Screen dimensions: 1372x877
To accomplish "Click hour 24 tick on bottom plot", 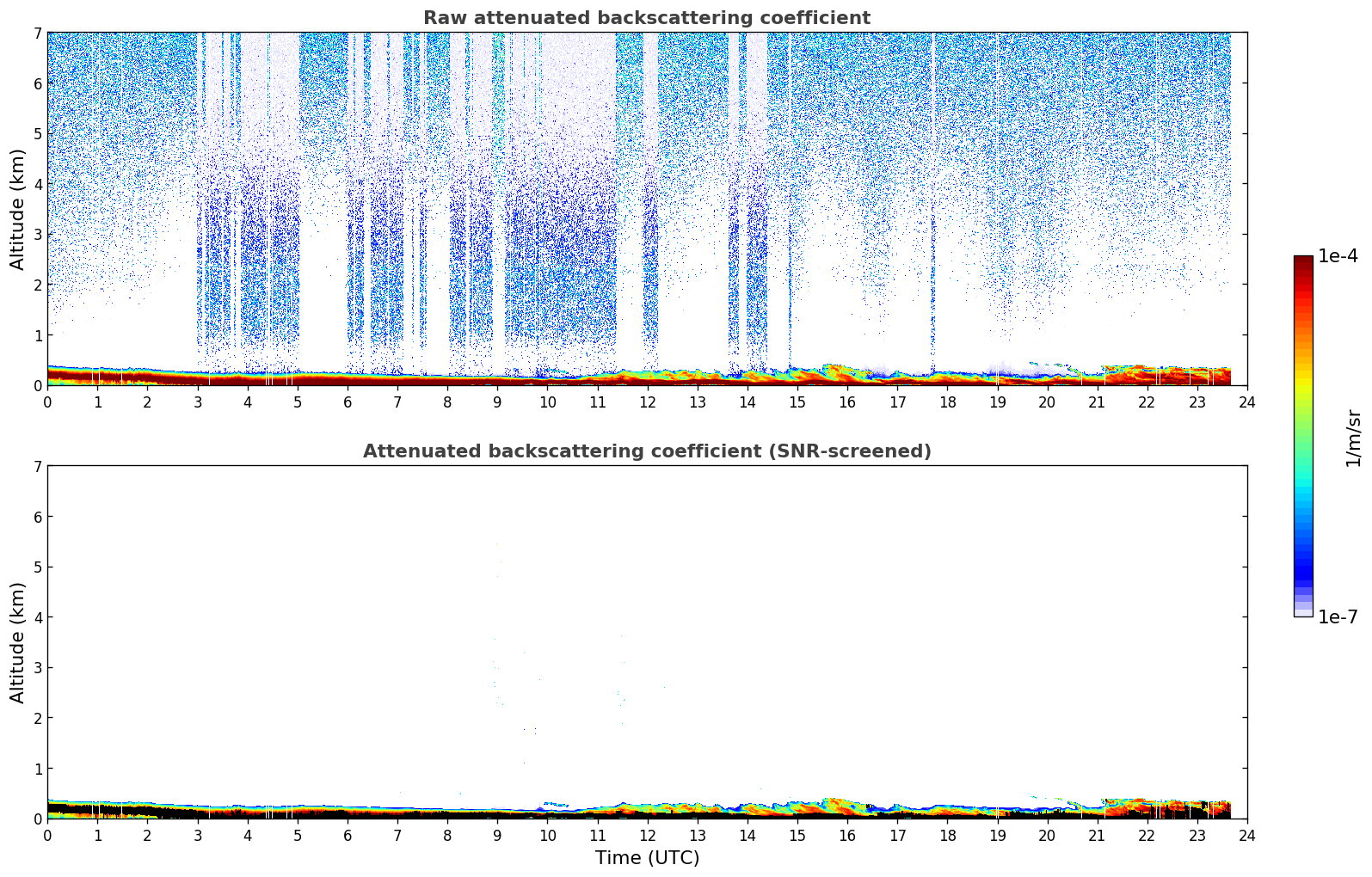I will (1246, 835).
